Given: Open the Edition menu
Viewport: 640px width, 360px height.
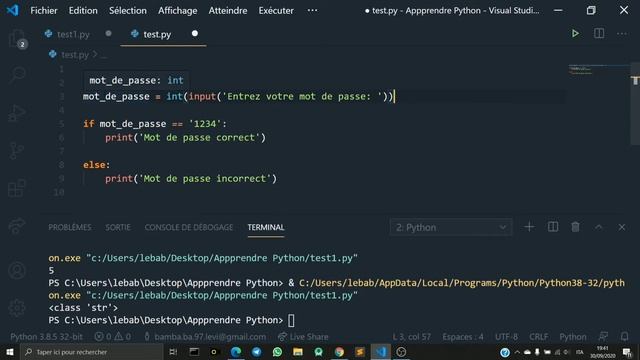Looking at the screenshot, I should click(x=83, y=10).
